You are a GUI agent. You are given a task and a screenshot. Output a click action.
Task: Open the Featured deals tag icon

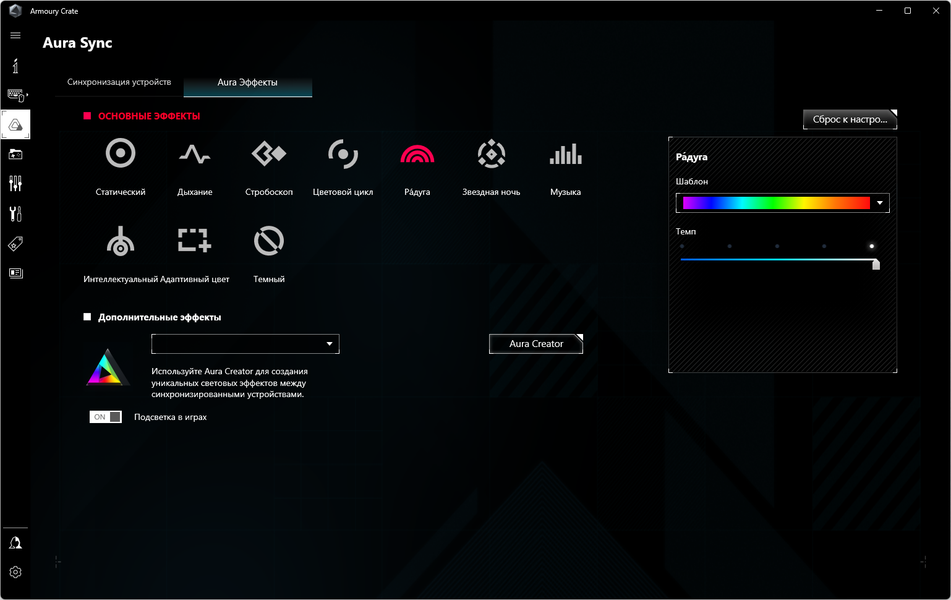point(15,244)
